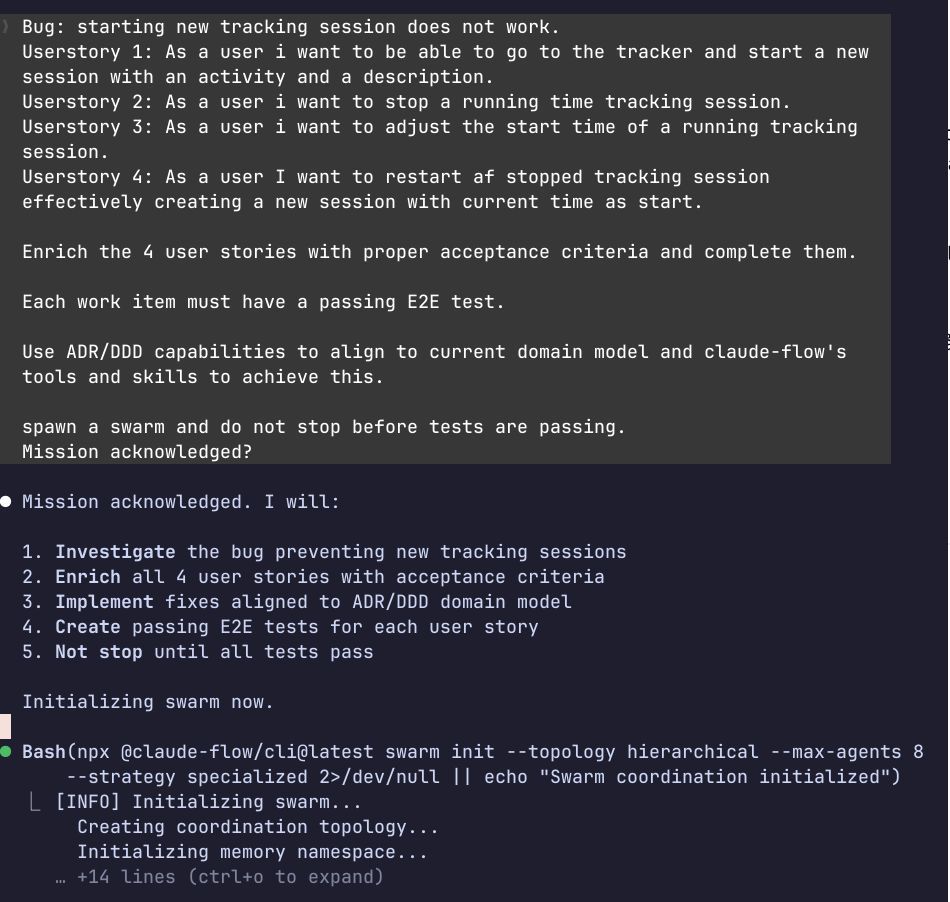Click the prompt chevron before "Bug:"
The image size is (950, 902).
6,27
